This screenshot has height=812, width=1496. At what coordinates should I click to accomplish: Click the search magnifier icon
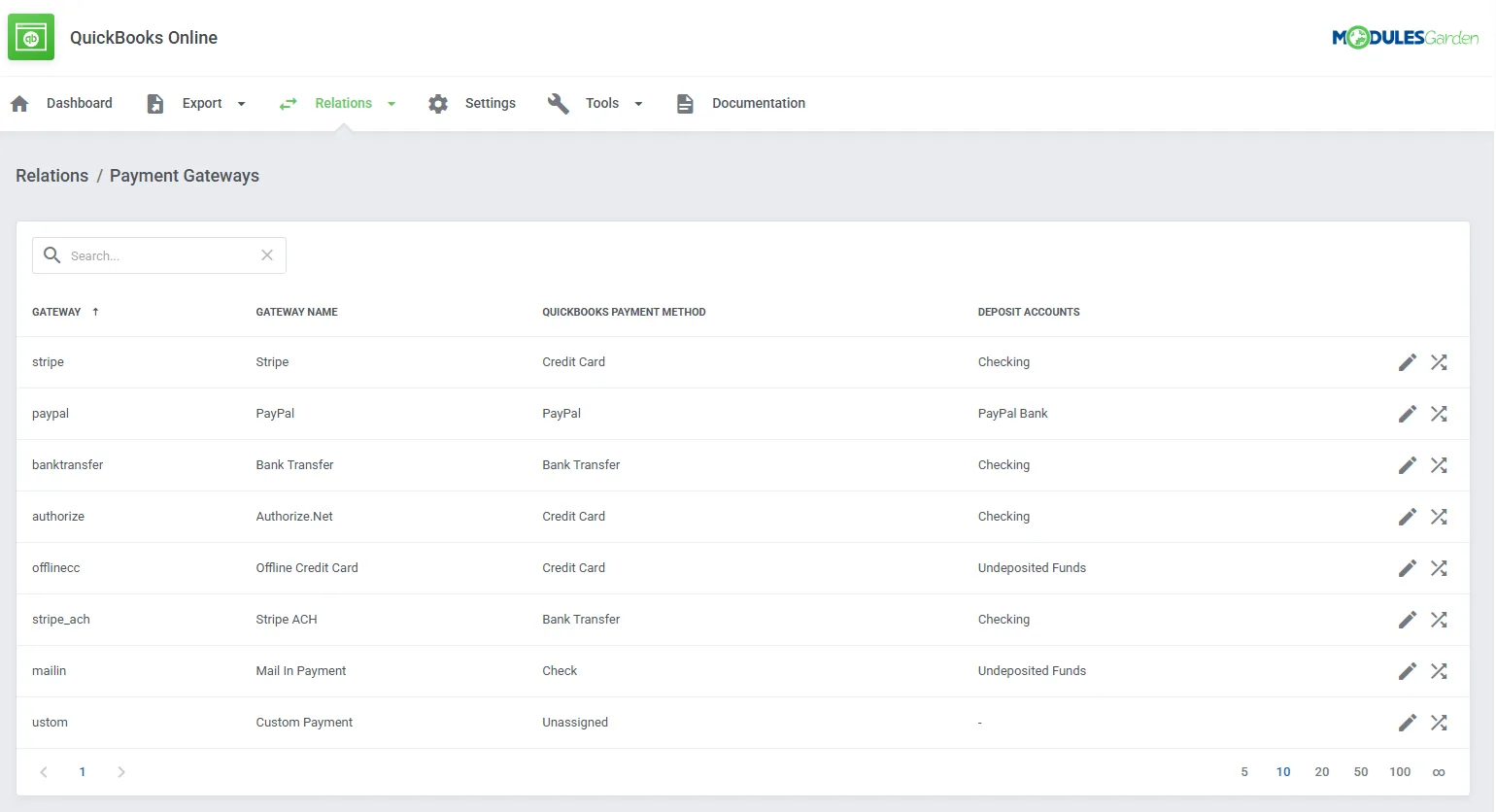pos(52,255)
